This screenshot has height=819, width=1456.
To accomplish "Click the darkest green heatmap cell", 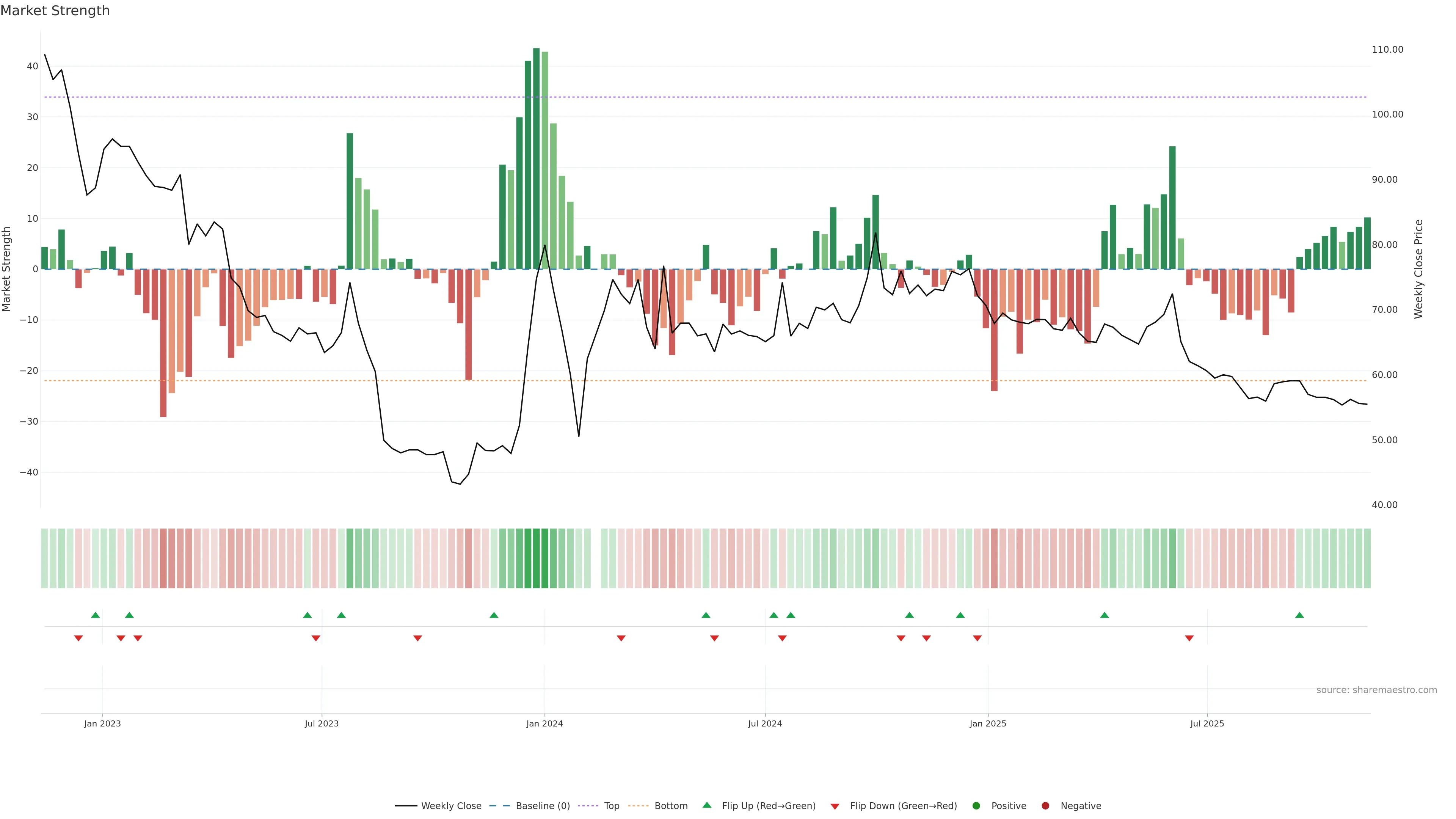I will (x=537, y=558).
